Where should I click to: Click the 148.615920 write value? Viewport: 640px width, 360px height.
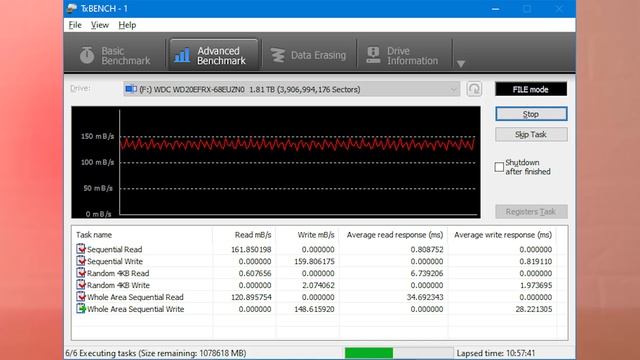314,309
